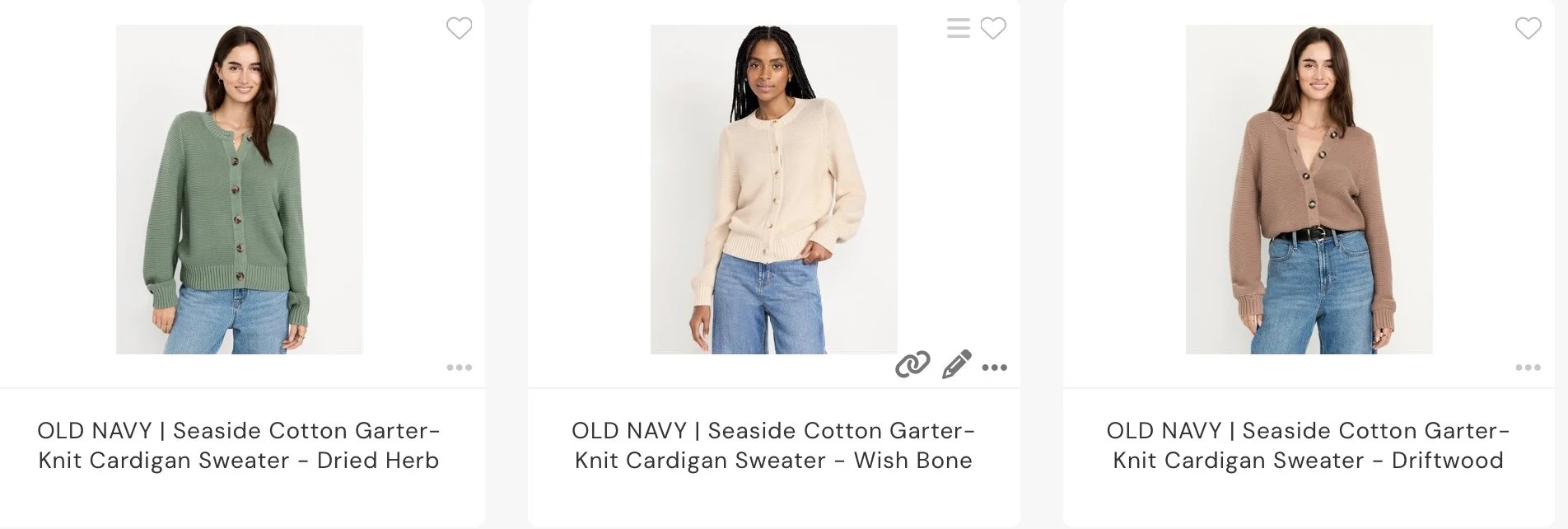Image resolution: width=1568 pixels, height=529 pixels.
Task: Click the Wish Bone cardigan title link
Action: tap(774, 446)
